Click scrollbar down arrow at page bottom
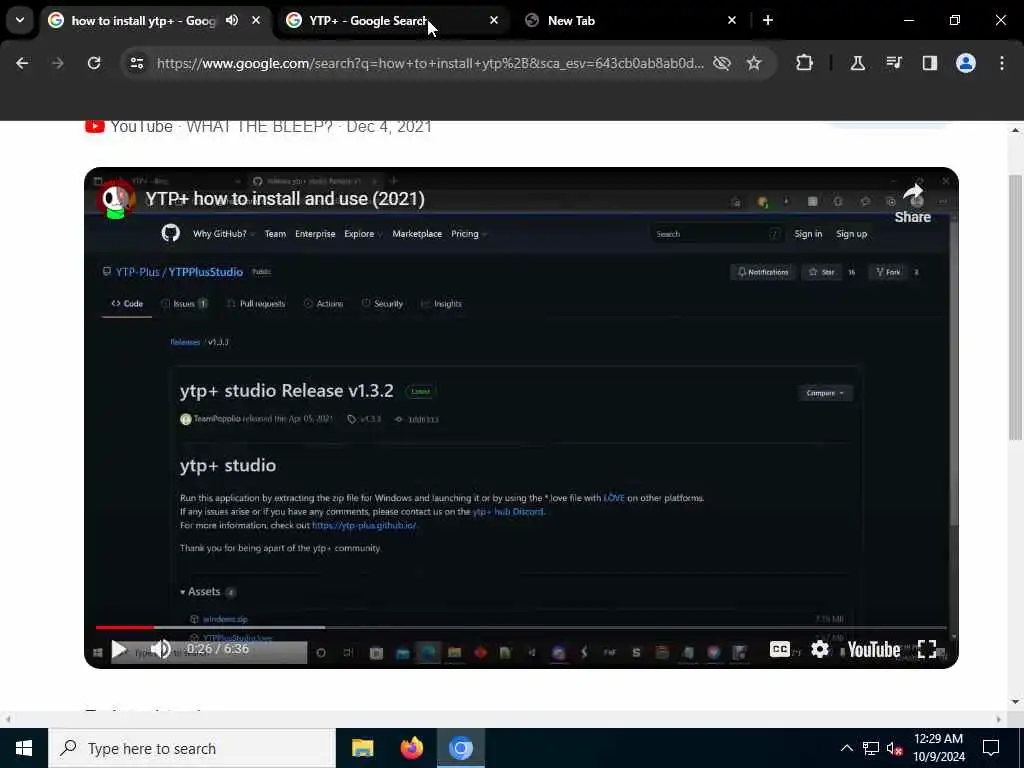The height and width of the screenshot is (768, 1024). point(1015,701)
